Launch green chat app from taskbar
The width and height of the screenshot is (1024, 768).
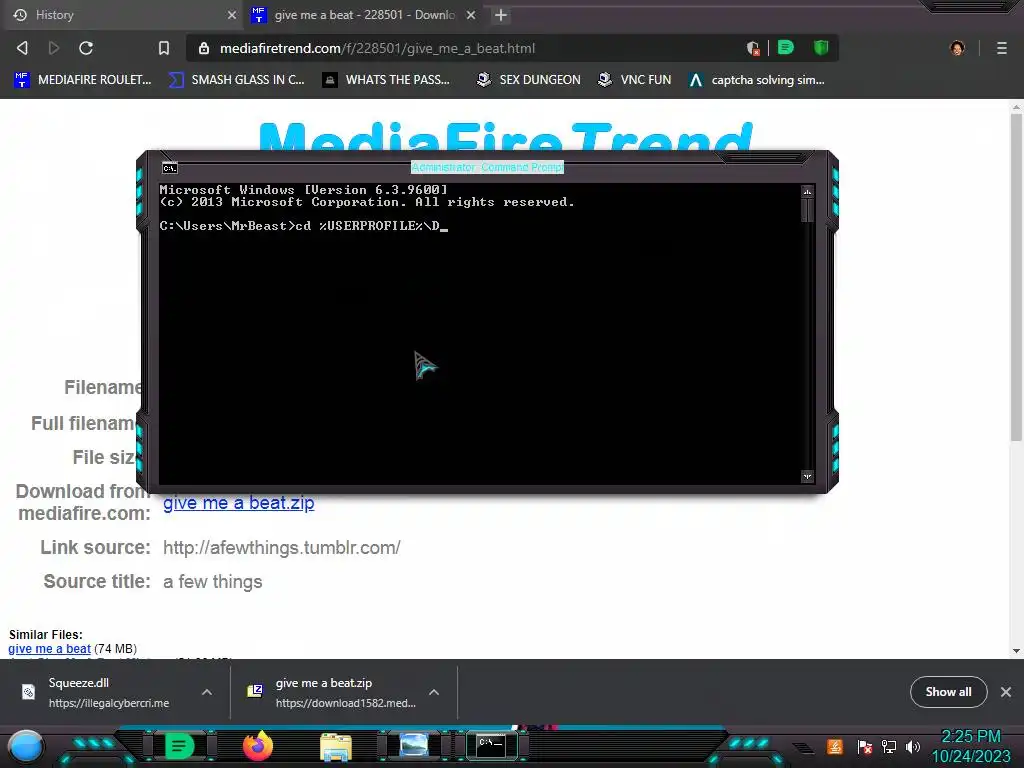point(179,746)
